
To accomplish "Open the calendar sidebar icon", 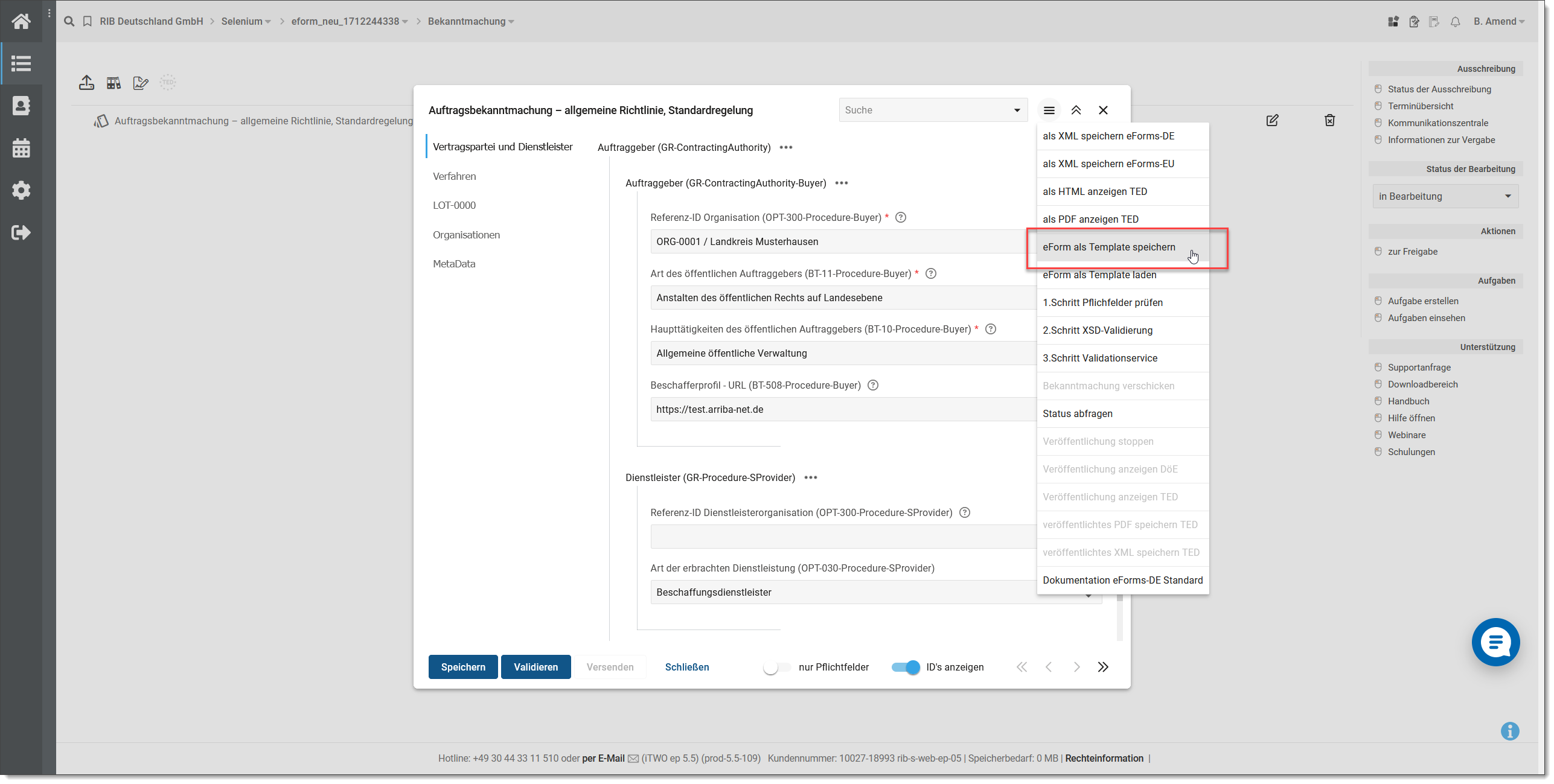I will pos(21,148).
